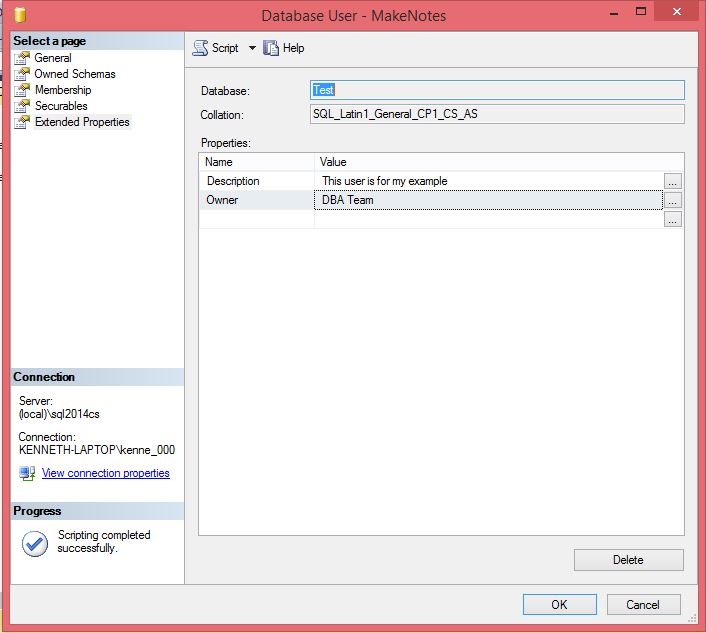Dismiss dialog with Cancel button
706x633 pixels.
pyautogui.click(x=642, y=604)
